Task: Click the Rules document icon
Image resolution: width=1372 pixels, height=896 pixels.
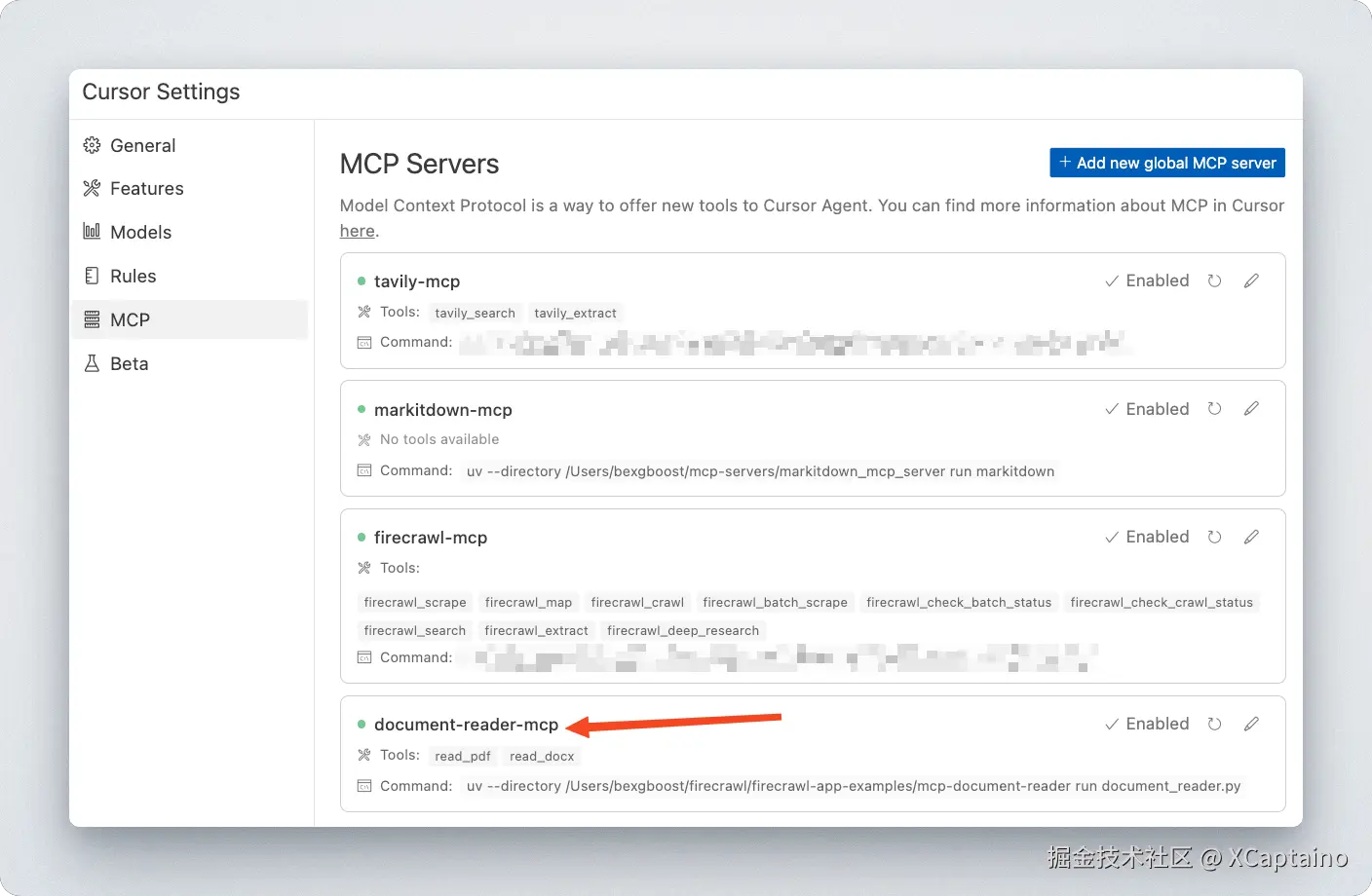Action: 92,276
